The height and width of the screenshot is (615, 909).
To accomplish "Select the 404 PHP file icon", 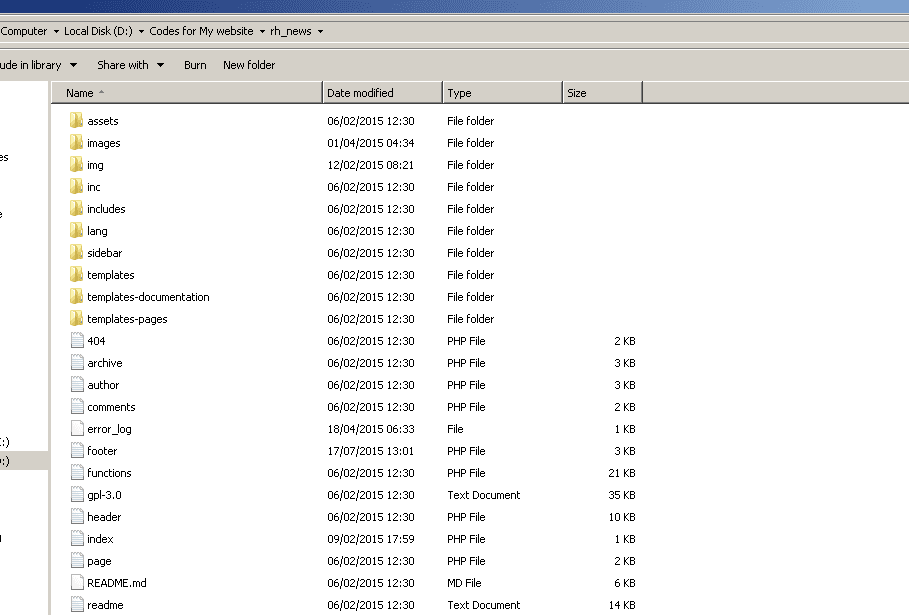I will [x=77, y=341].
